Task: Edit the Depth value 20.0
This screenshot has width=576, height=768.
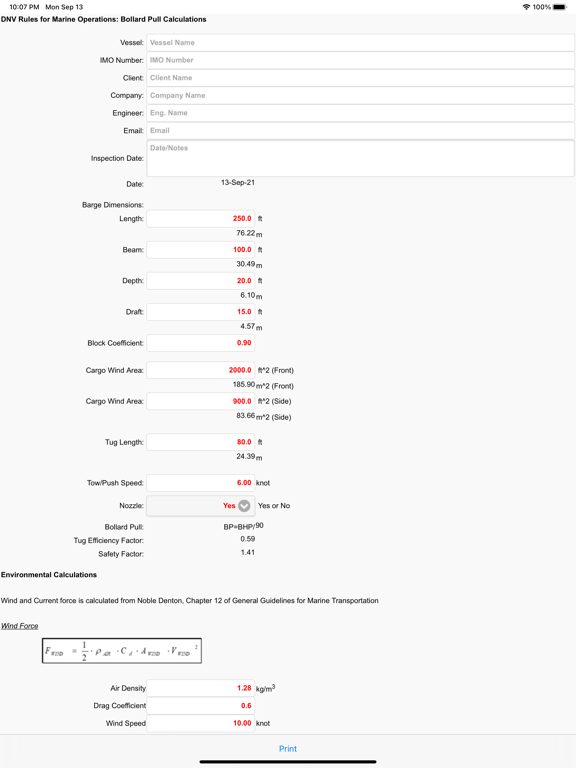Action: tap(200, 281)
